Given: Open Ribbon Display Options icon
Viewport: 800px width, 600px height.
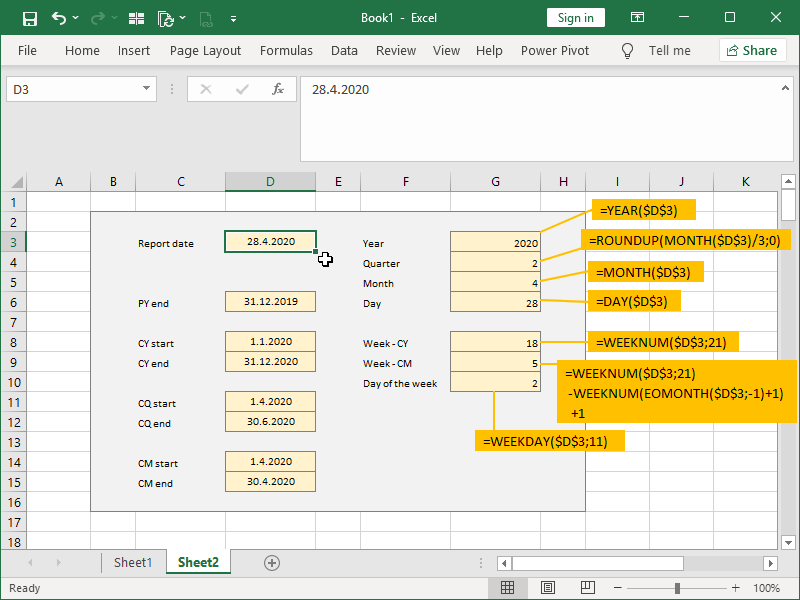Looking at the screenshot, I should click(637, 17).
